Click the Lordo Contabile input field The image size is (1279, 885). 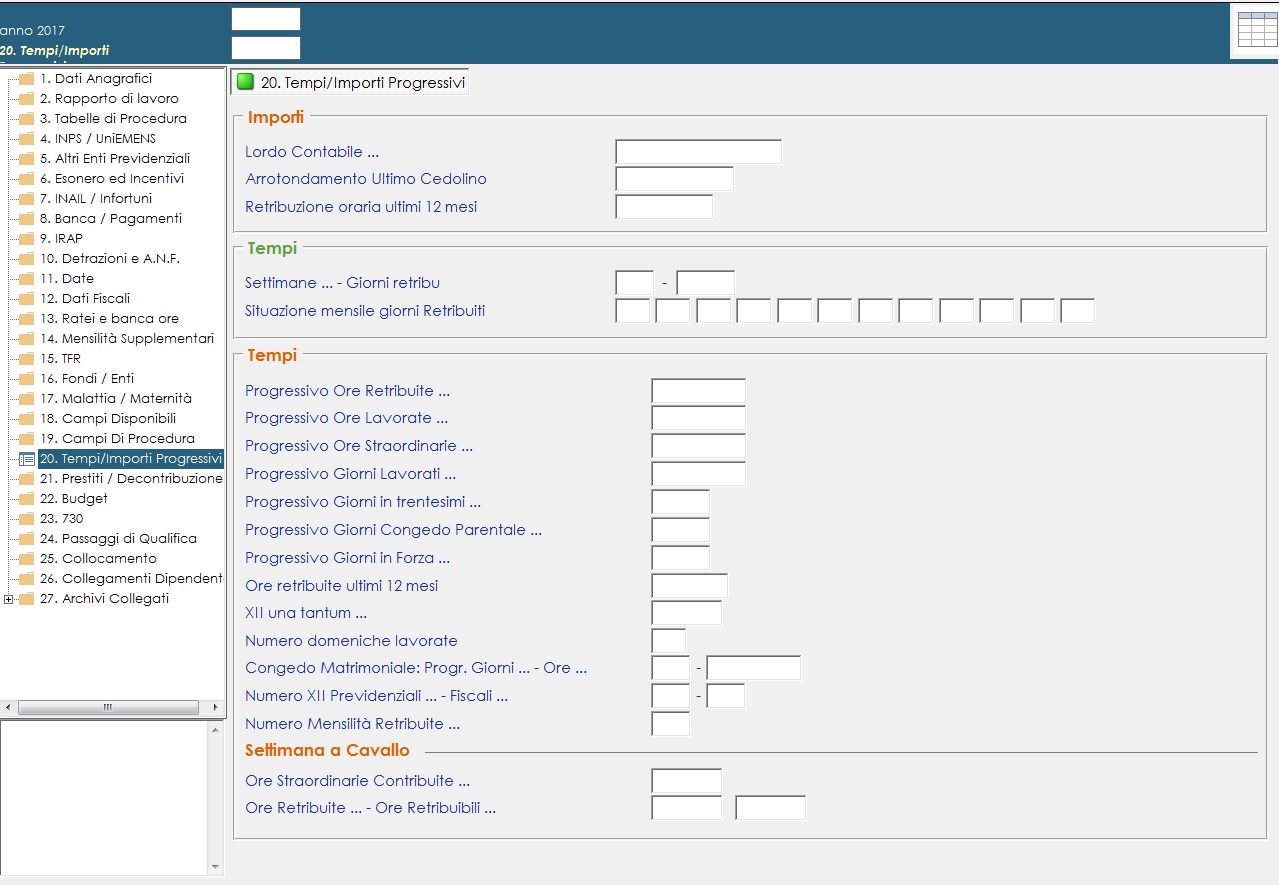pos(697,152)
